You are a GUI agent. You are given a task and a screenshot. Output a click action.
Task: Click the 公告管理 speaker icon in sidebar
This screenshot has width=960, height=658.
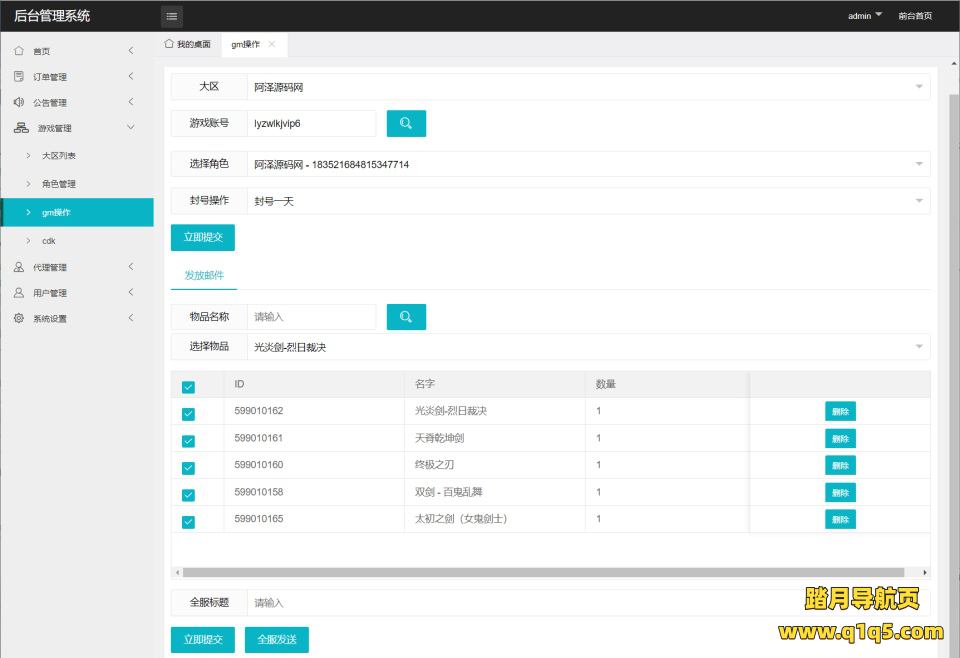(19, 103)
